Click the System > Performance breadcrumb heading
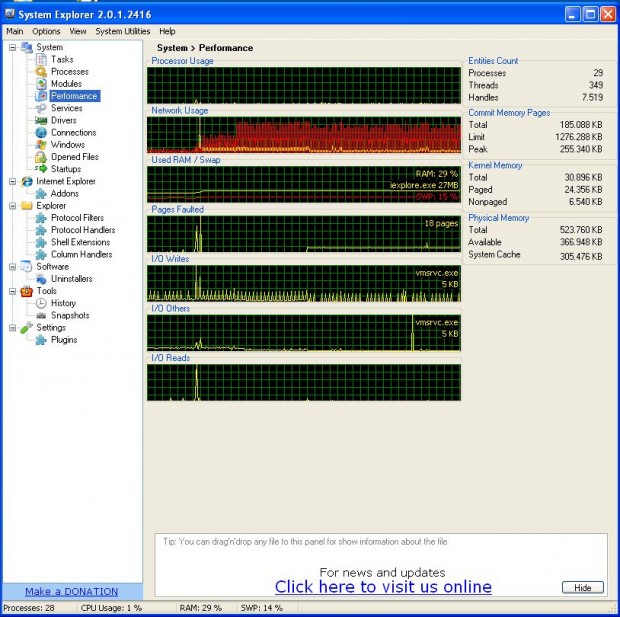This screenshot has width=620, height=617. (x=205, y=48)
